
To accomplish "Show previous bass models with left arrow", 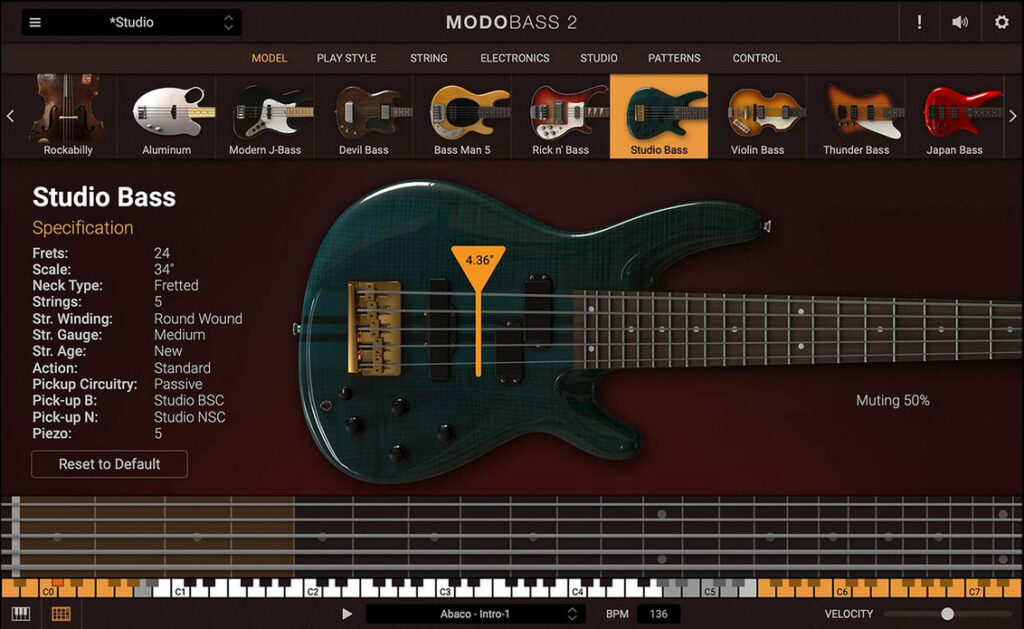I will click(10, 116).
